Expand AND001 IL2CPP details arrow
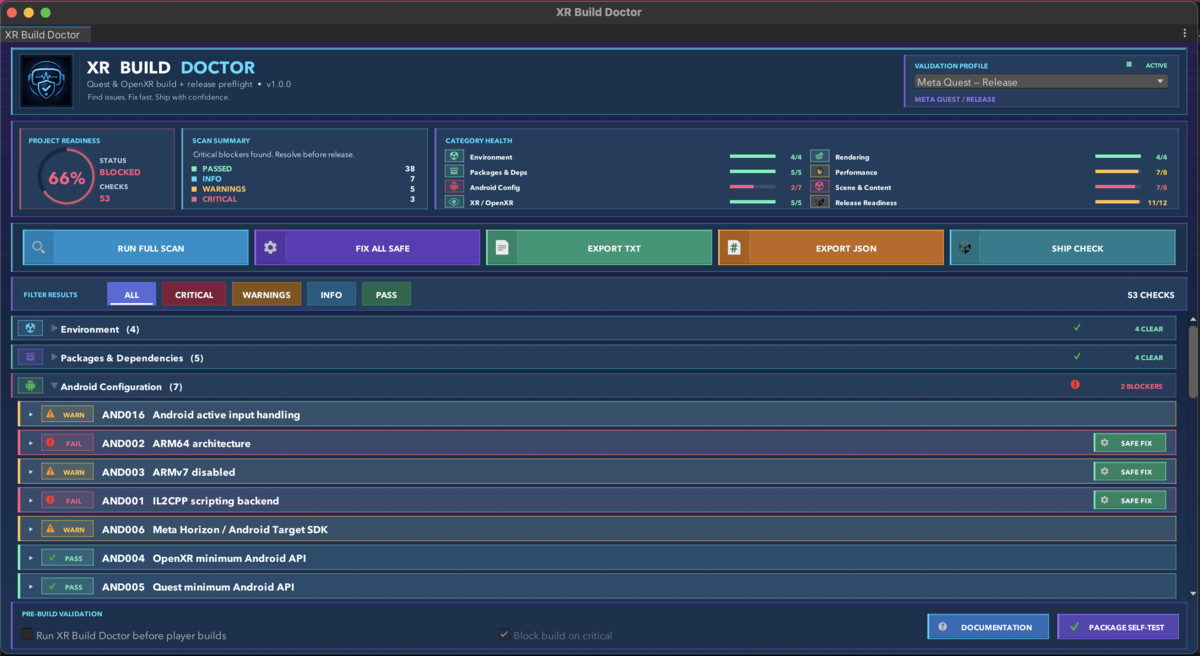This screenshot has width=1200, height=656. tap(31, 500)
